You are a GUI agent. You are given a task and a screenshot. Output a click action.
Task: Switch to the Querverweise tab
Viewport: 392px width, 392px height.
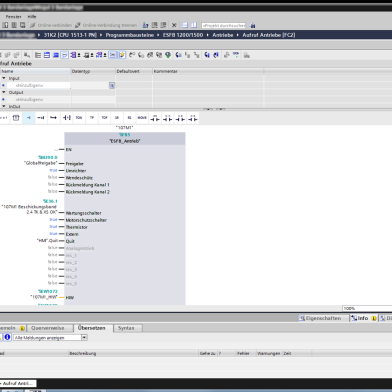point(48,328)
